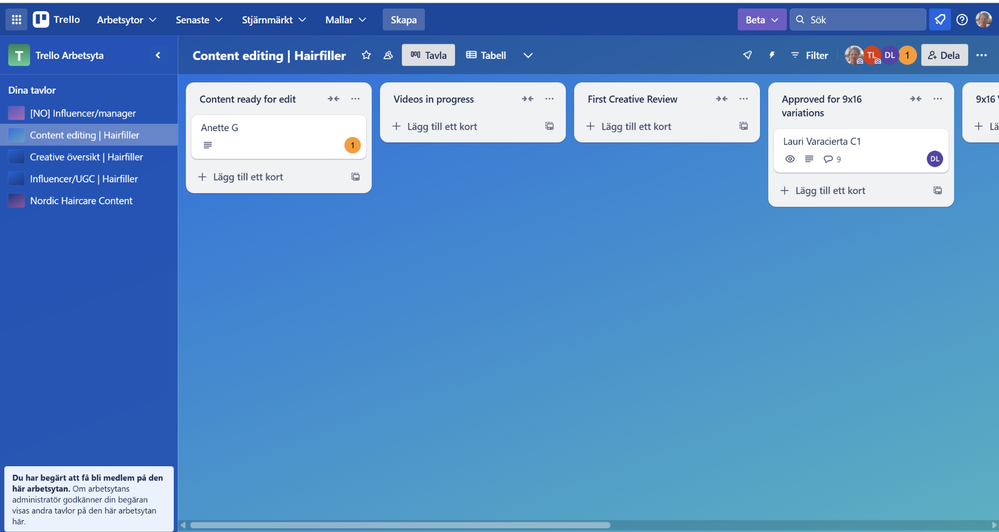Add a card to First Creative Review

point(657,126)
